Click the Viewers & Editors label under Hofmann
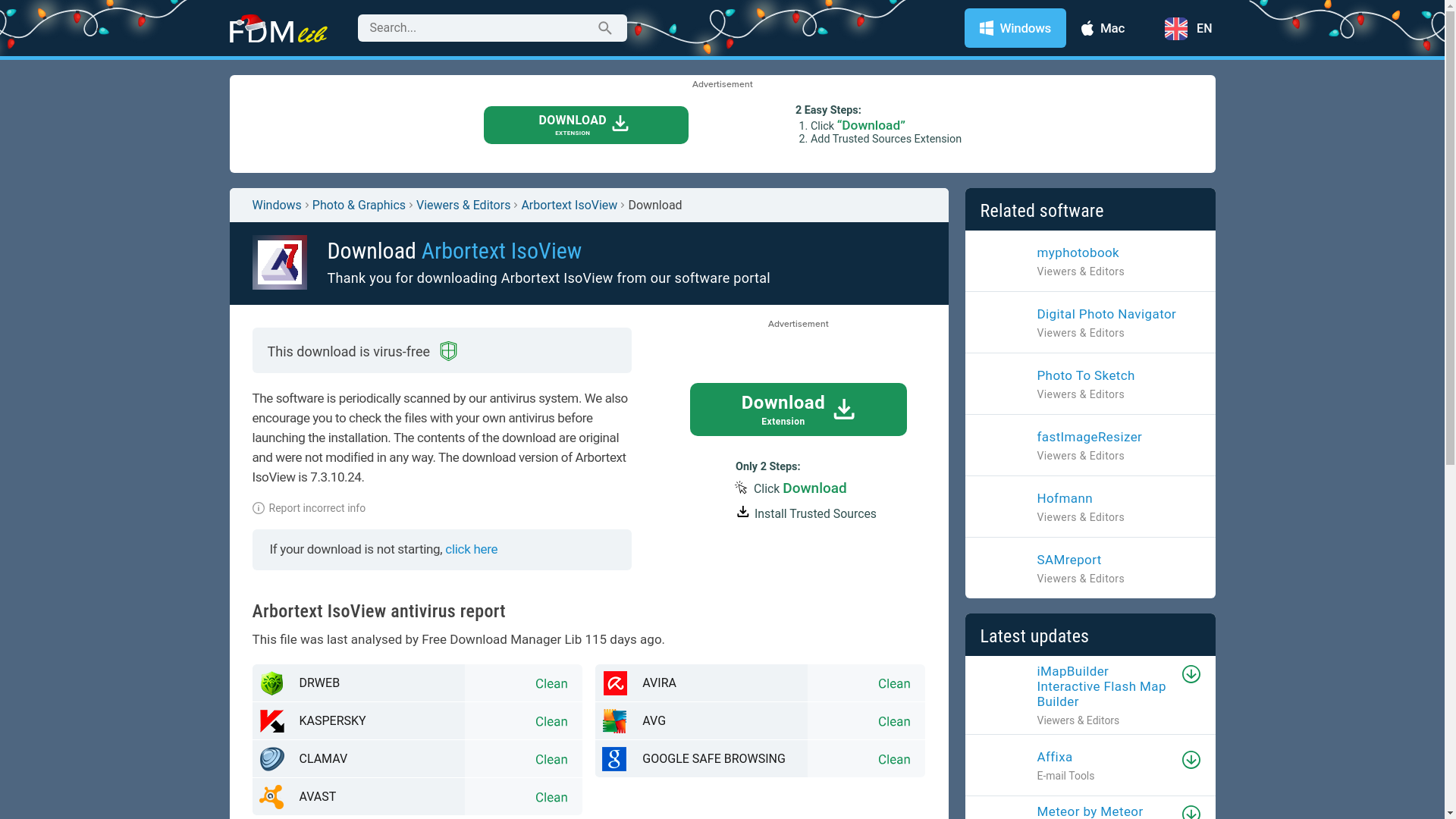 (x=1080, y=517)
